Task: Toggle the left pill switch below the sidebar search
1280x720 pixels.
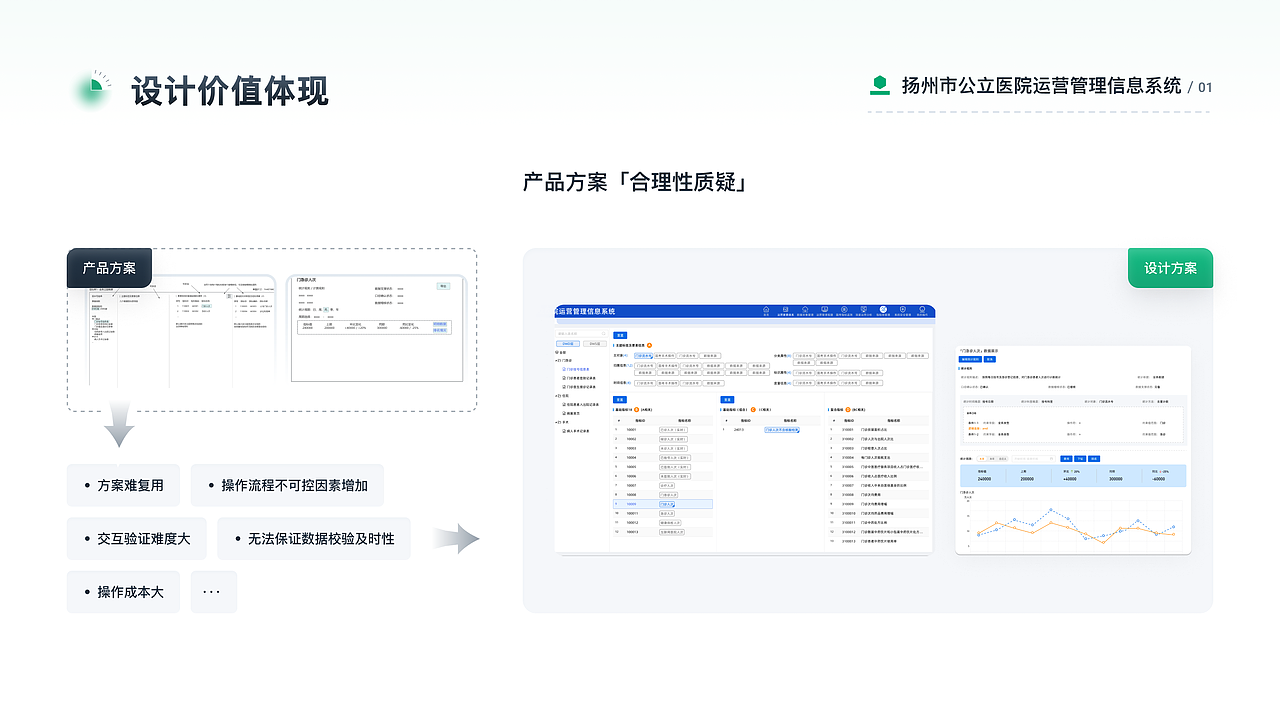Action: (x=568, y=344)
